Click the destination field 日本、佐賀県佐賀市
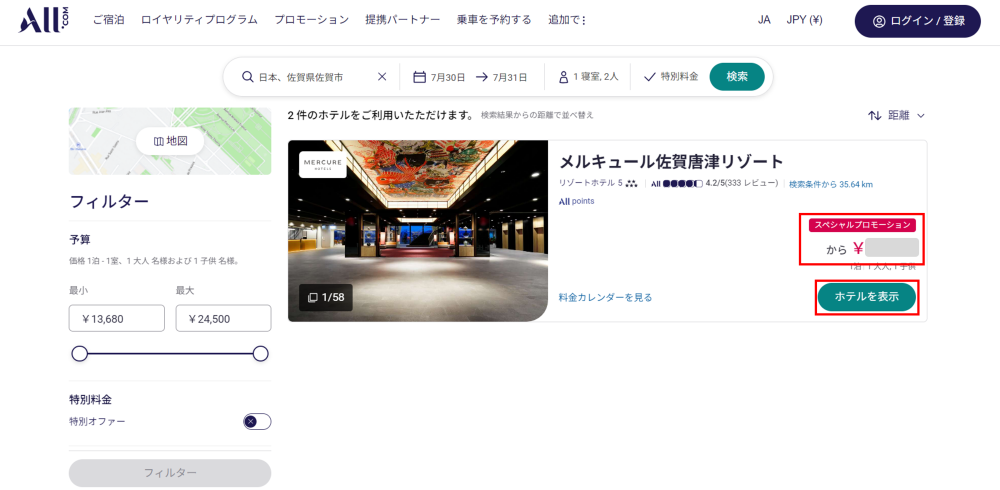This screenshot has height=490, width=1000. pyautogui.click(x=300, y=77)
